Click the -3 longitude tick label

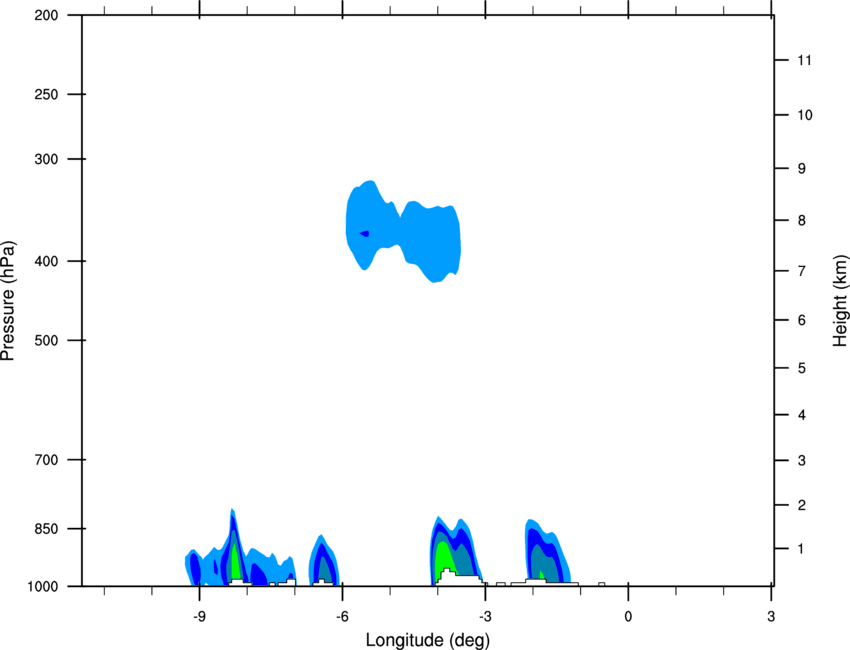click(x=485, y=617)
